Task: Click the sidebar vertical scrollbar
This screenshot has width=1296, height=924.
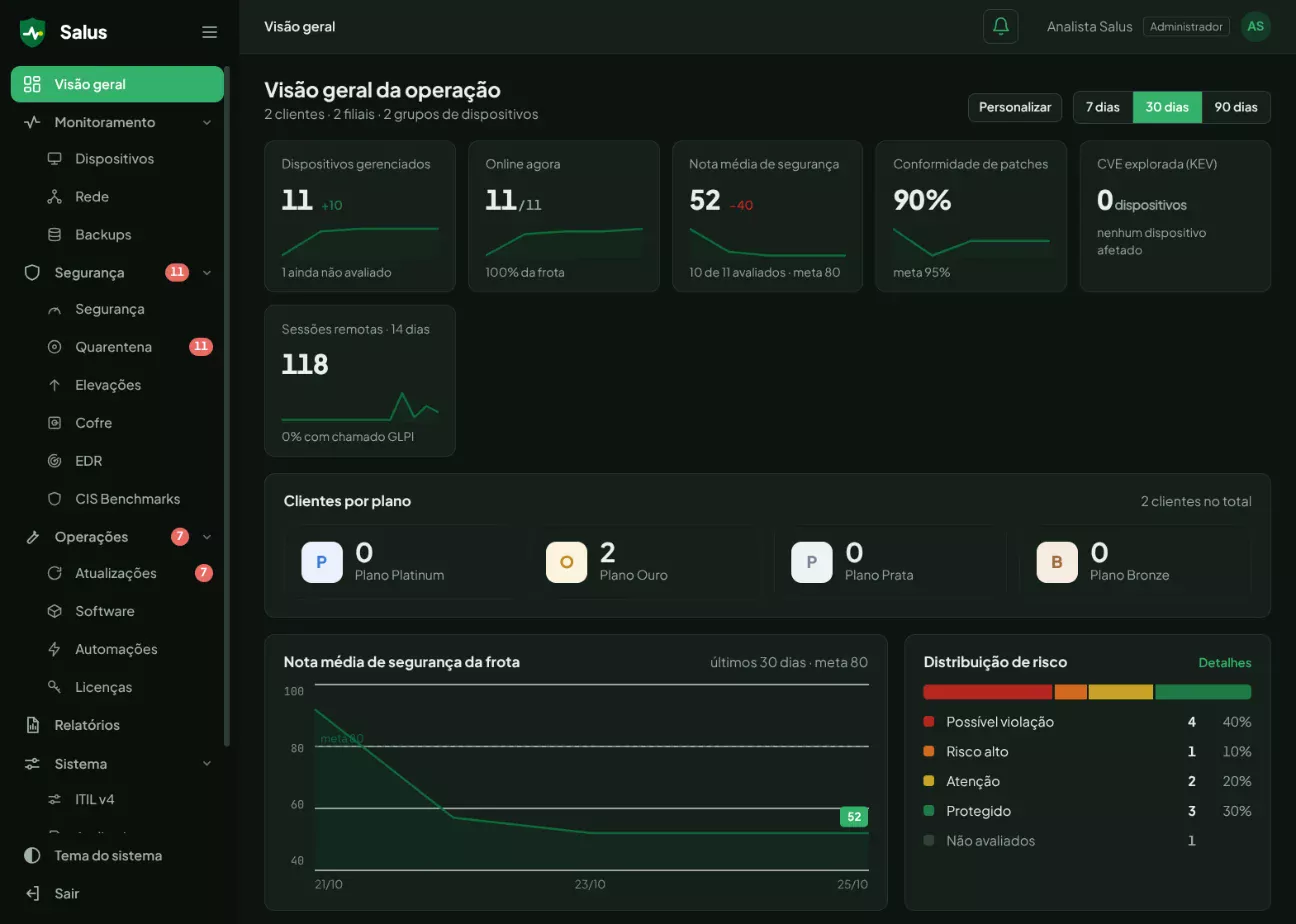Action: pyautogui.click(x=227, y=405)
